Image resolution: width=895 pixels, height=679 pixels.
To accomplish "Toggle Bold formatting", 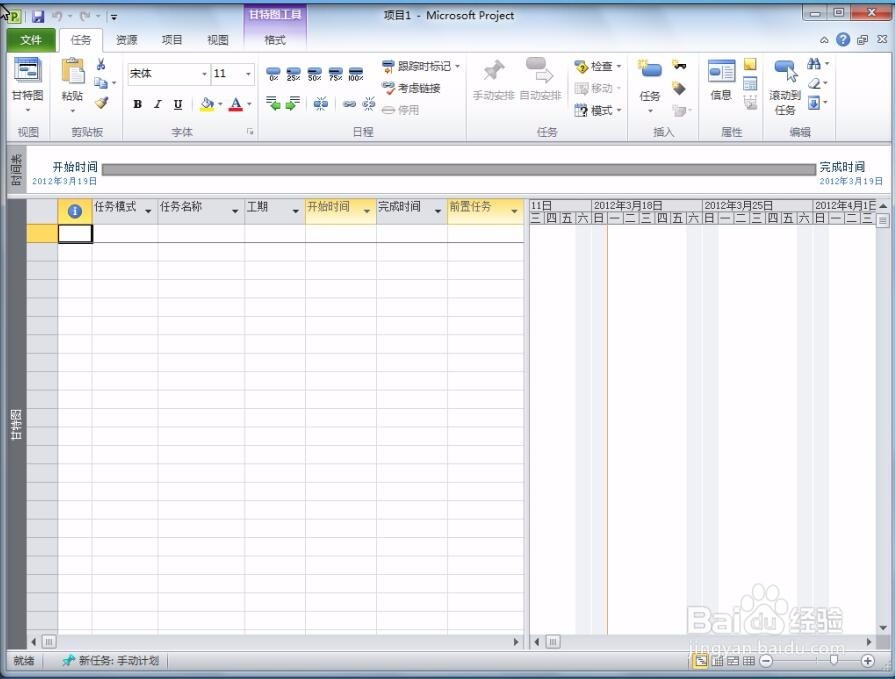I will tap(138, 104).
